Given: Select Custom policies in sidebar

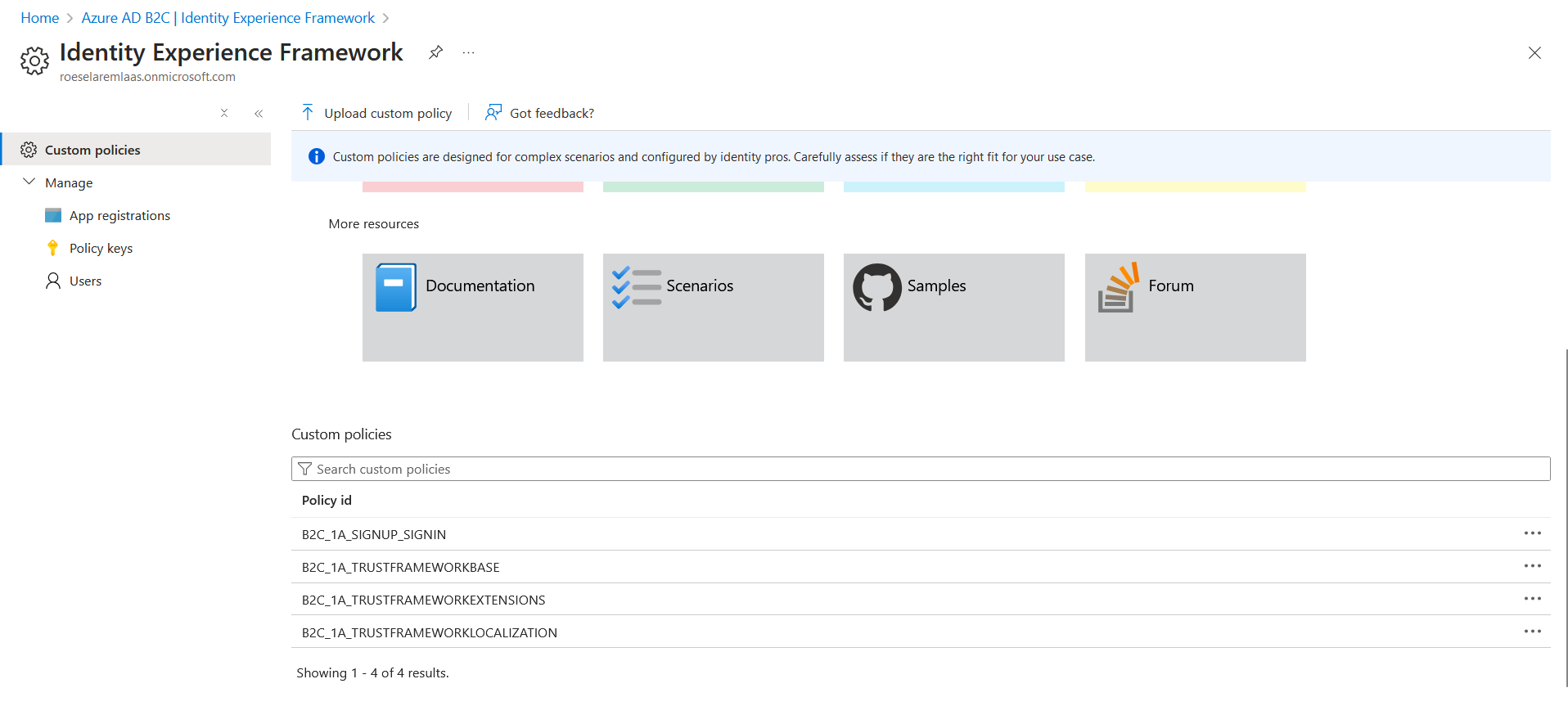Looking at the screenshot, I should (136, 150).
